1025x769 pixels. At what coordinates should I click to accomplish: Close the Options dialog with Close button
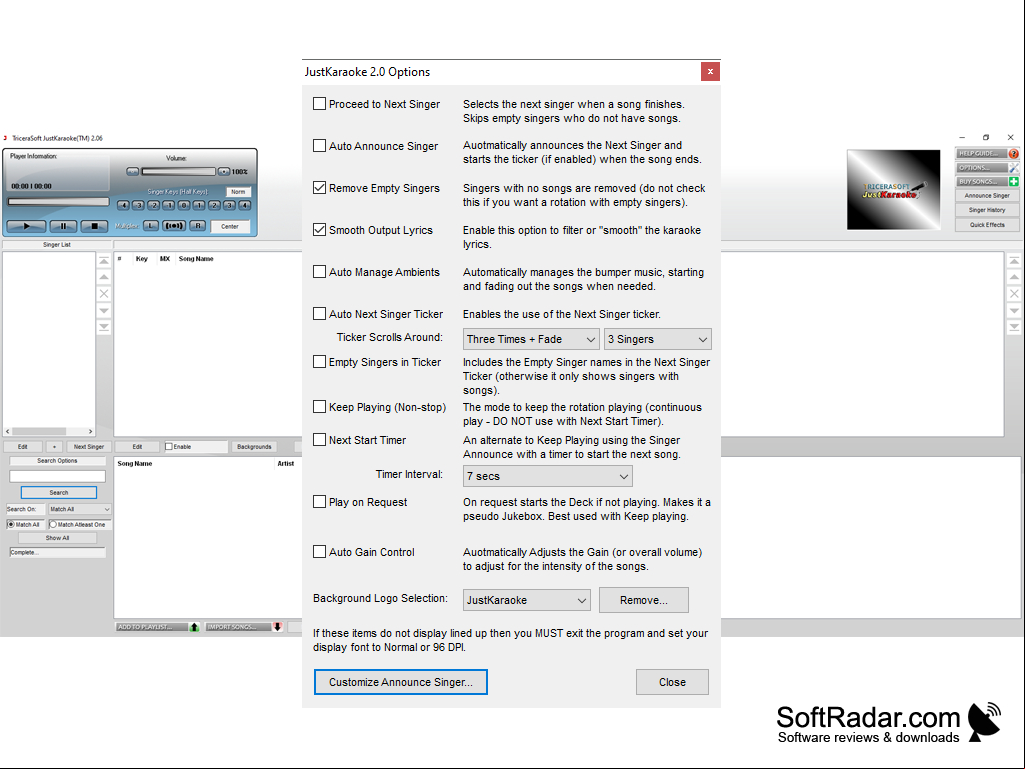pos(672,682)
